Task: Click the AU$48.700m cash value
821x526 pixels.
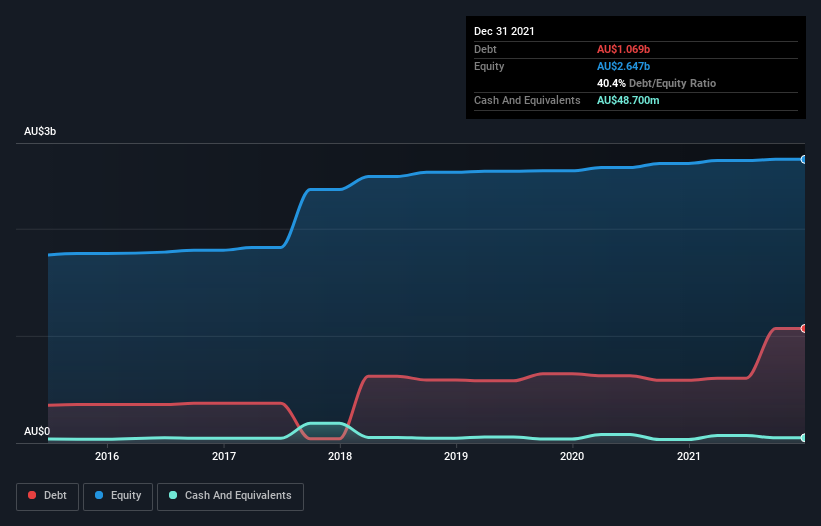Action: click(x=628, y=100)
